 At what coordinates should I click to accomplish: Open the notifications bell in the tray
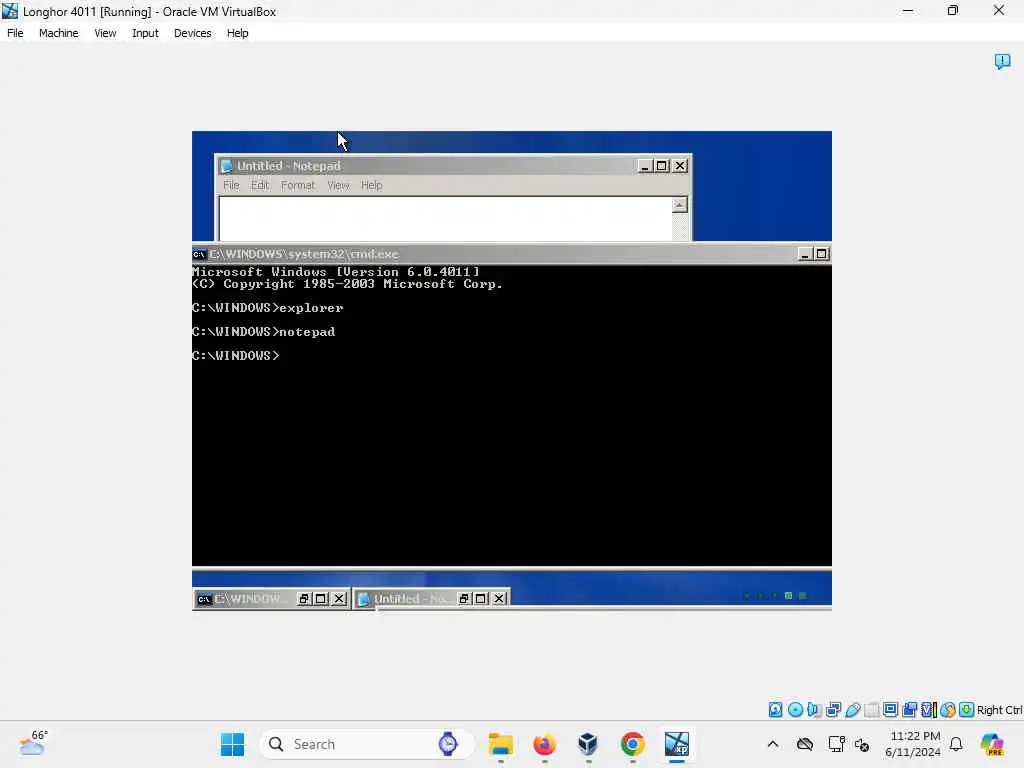pos(956,744)
